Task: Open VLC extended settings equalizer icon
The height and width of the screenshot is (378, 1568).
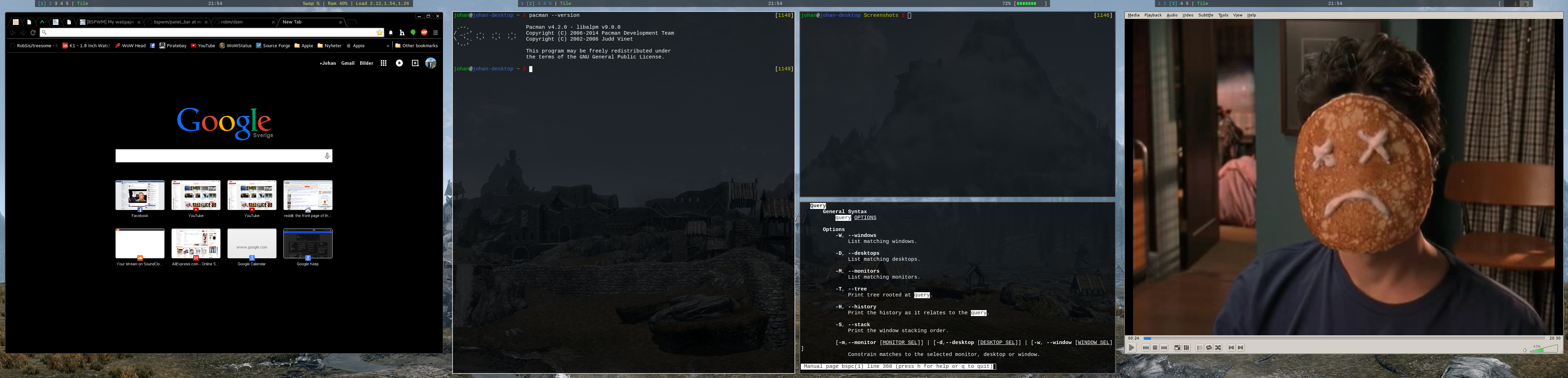Action: (1186, 348)
